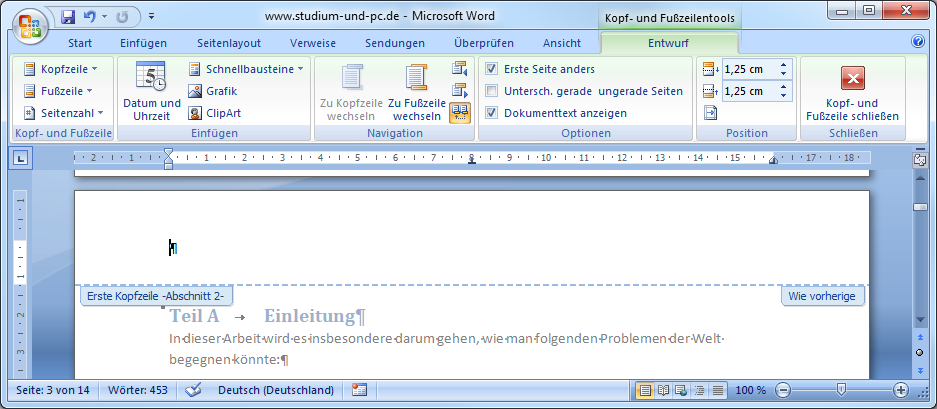The width and height of the screenshot is (937, 409).
Task: Switch to the Sendungen tab
Action: point(395,43)
